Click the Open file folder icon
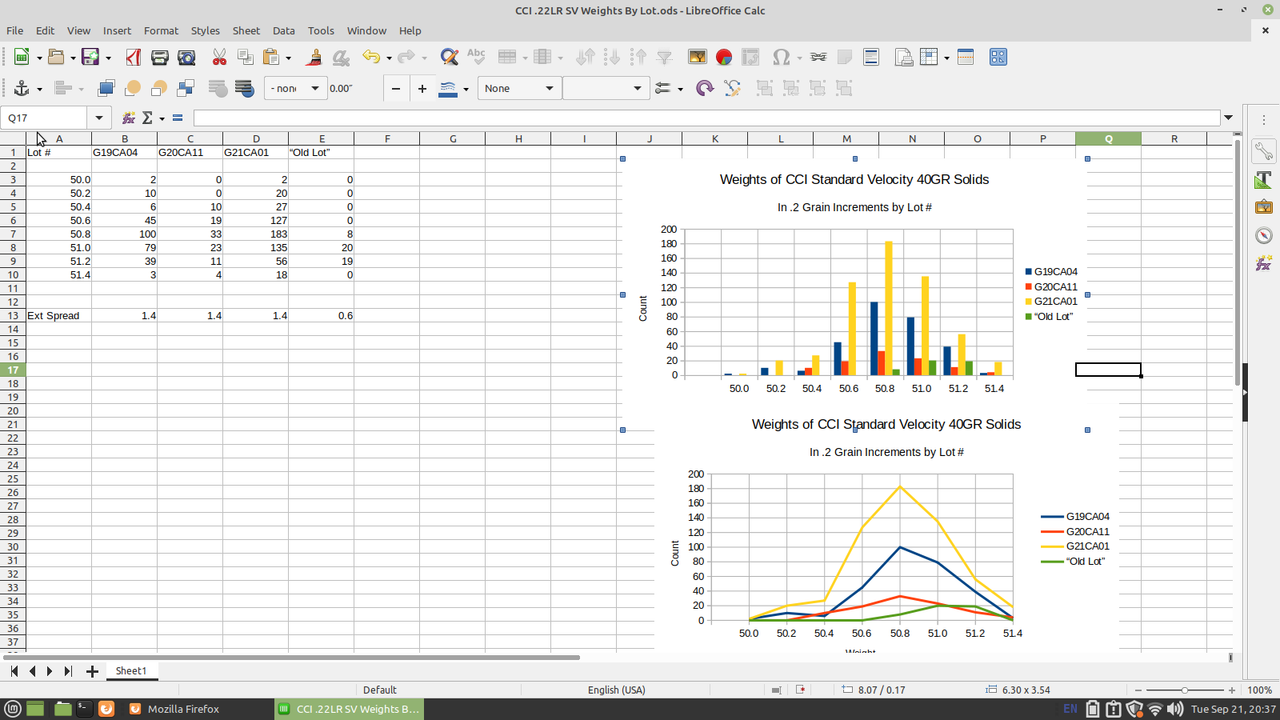The height and width of the screenshot is (720, 1280). coord(56,57)
